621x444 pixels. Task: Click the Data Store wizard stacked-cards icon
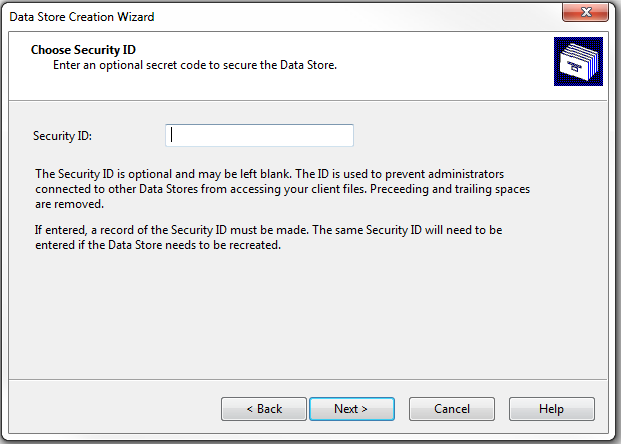[x=578, y=61]
